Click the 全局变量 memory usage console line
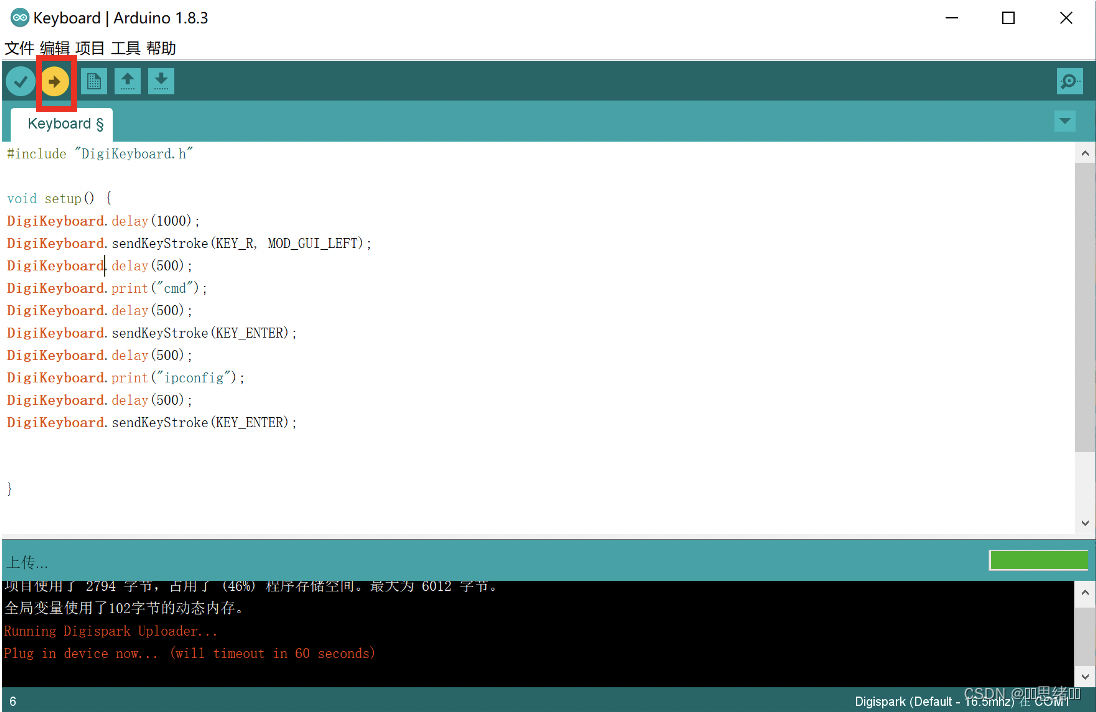 124,608
